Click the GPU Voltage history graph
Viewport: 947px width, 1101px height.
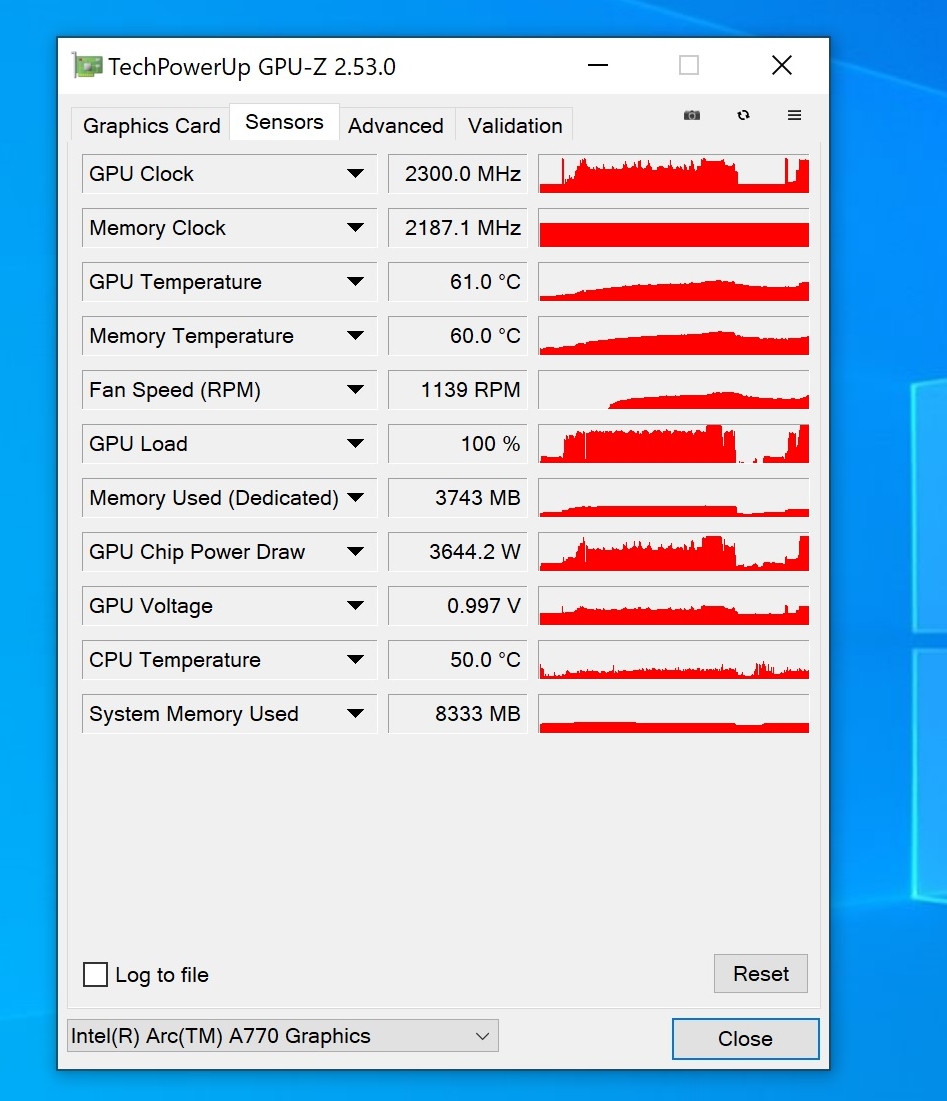[674, 606]
